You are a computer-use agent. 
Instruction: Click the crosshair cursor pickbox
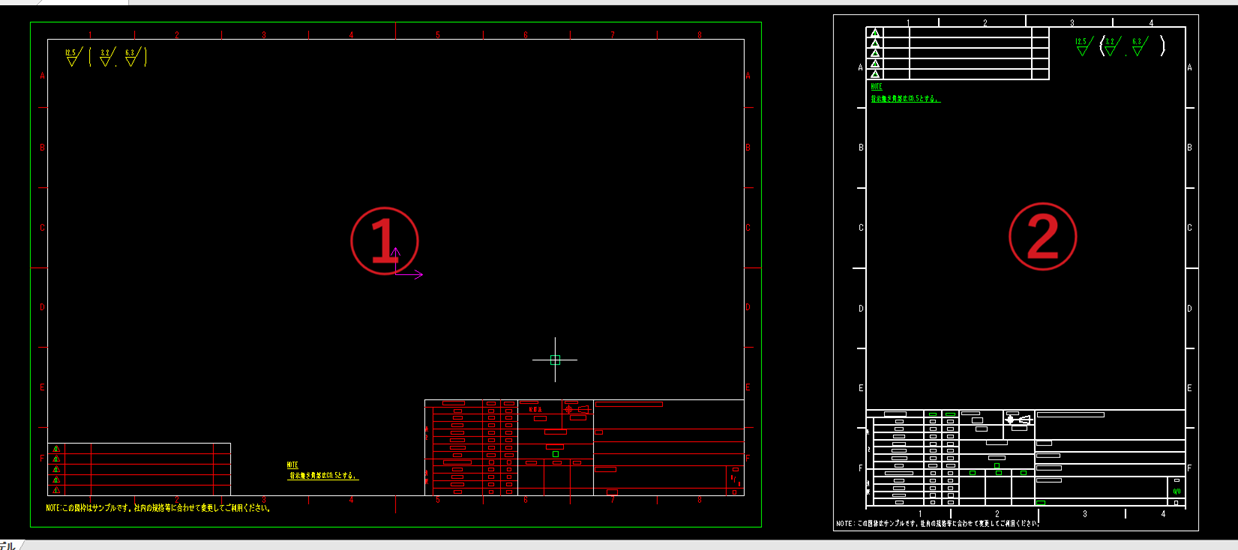555,360
